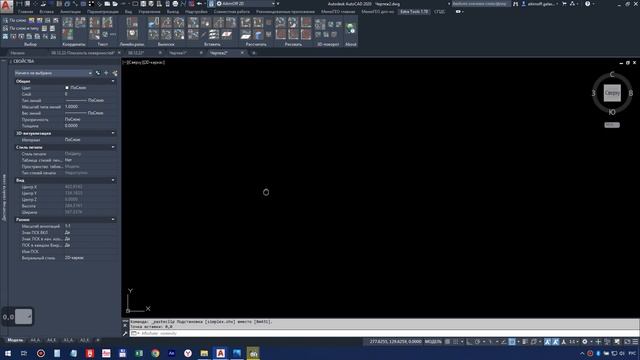The image size is (640, 360).
Task: Click the ViewCube north С compass label
Action: pos(612,74)
